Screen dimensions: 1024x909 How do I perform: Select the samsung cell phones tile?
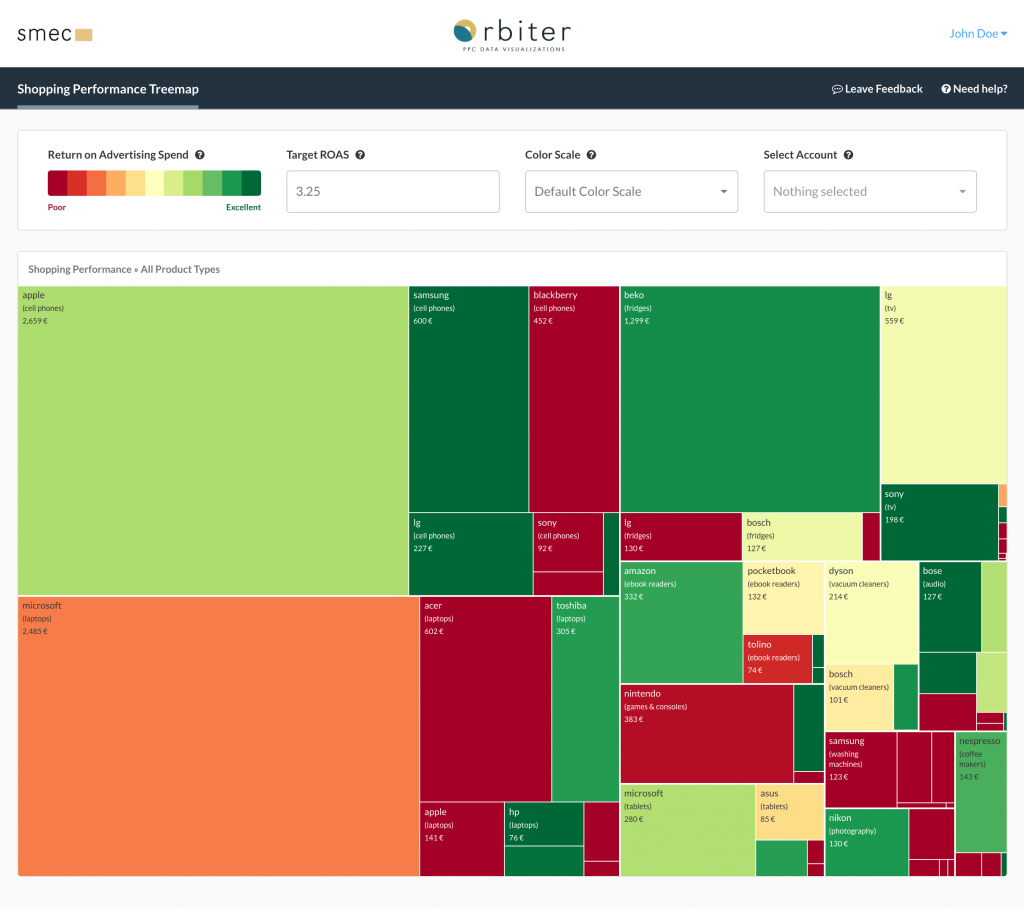point(469,399)
